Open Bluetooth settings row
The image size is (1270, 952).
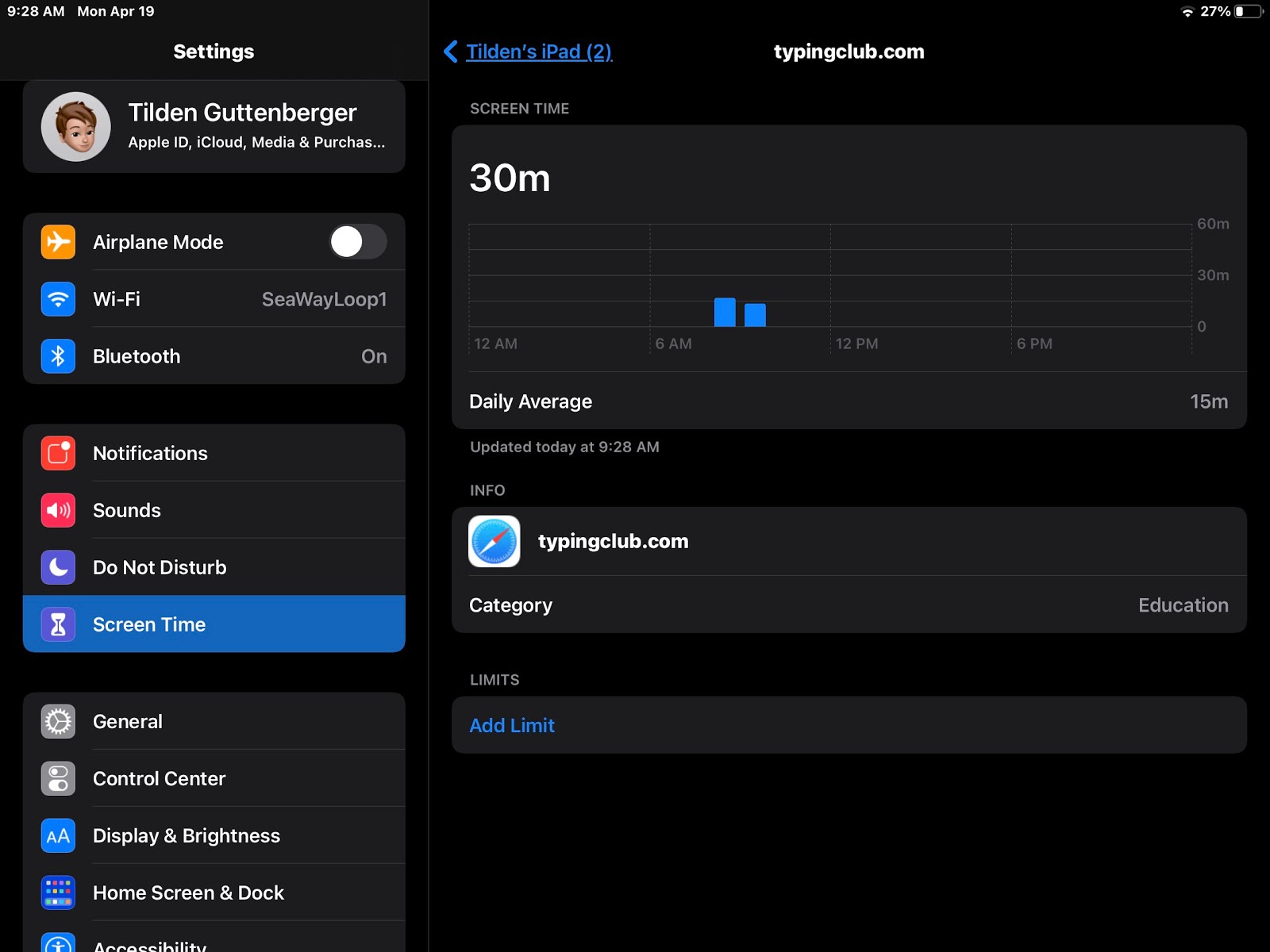click(214, 356)
